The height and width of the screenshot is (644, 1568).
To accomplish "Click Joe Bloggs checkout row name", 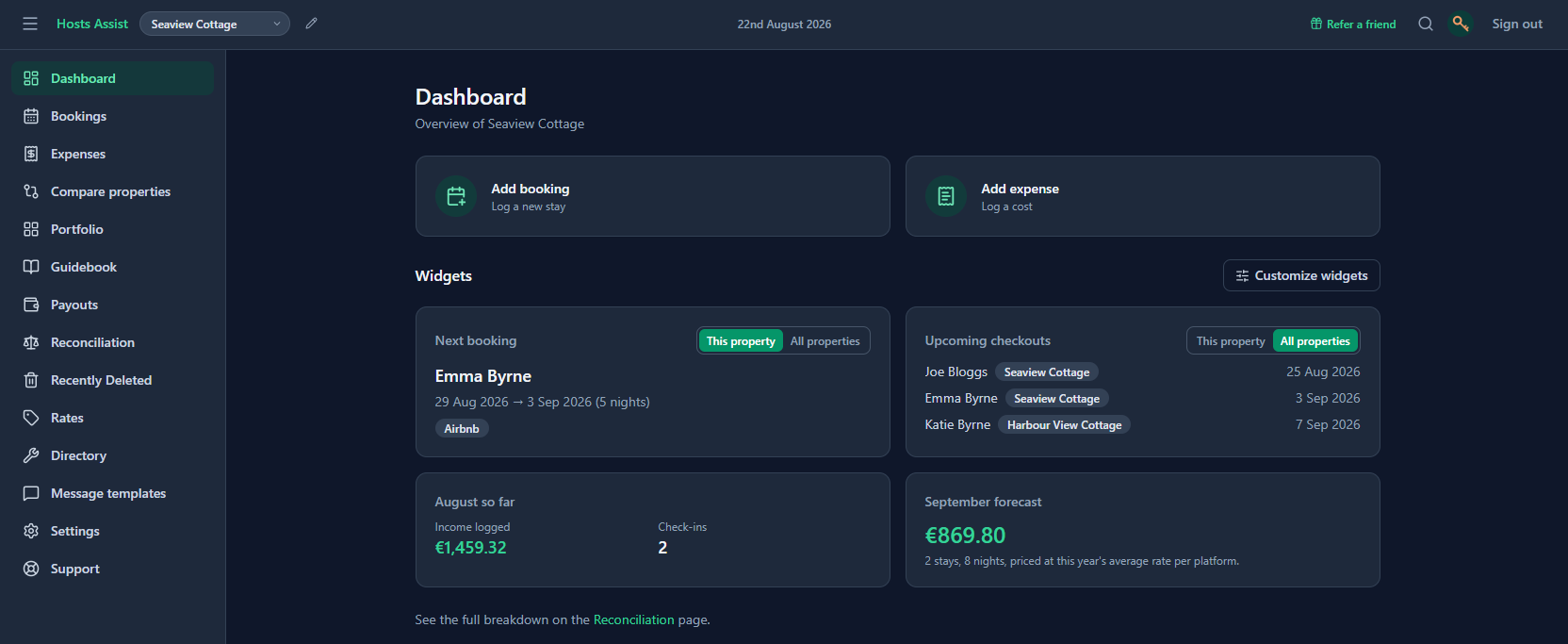I will click(x=956, y=372).
